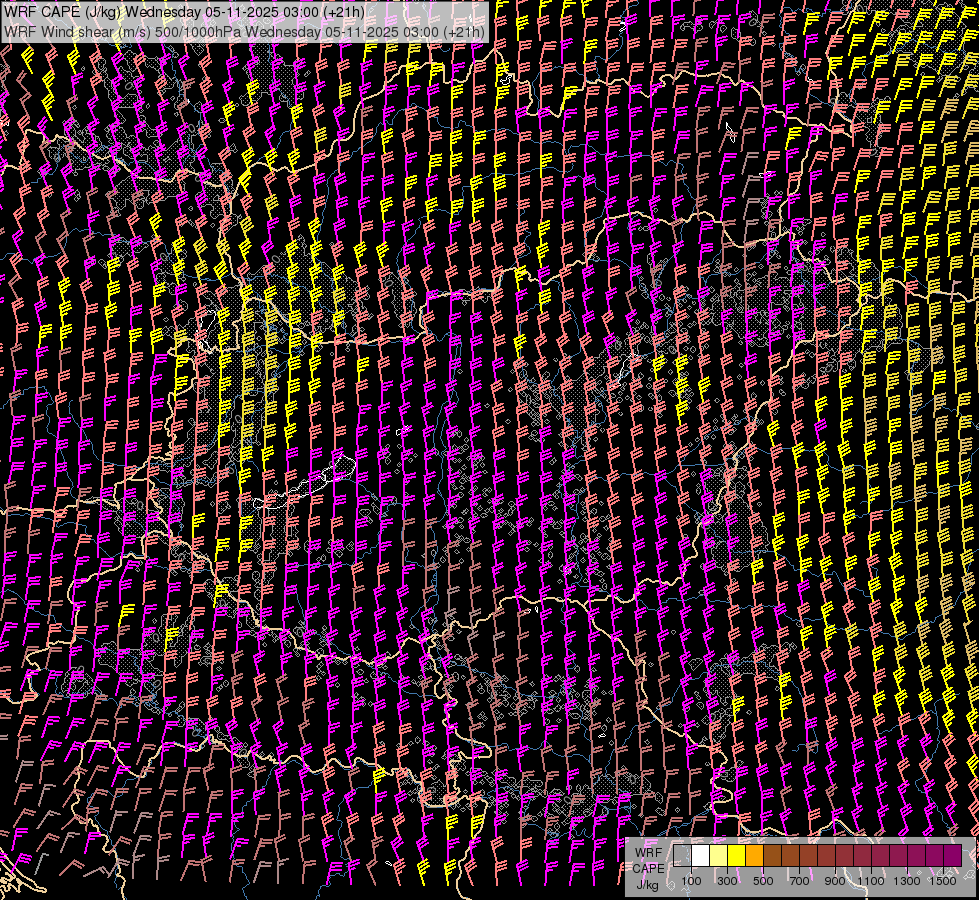Click the CAPE word in the legend
Screen dimensions: 979x900
(647, 868)
